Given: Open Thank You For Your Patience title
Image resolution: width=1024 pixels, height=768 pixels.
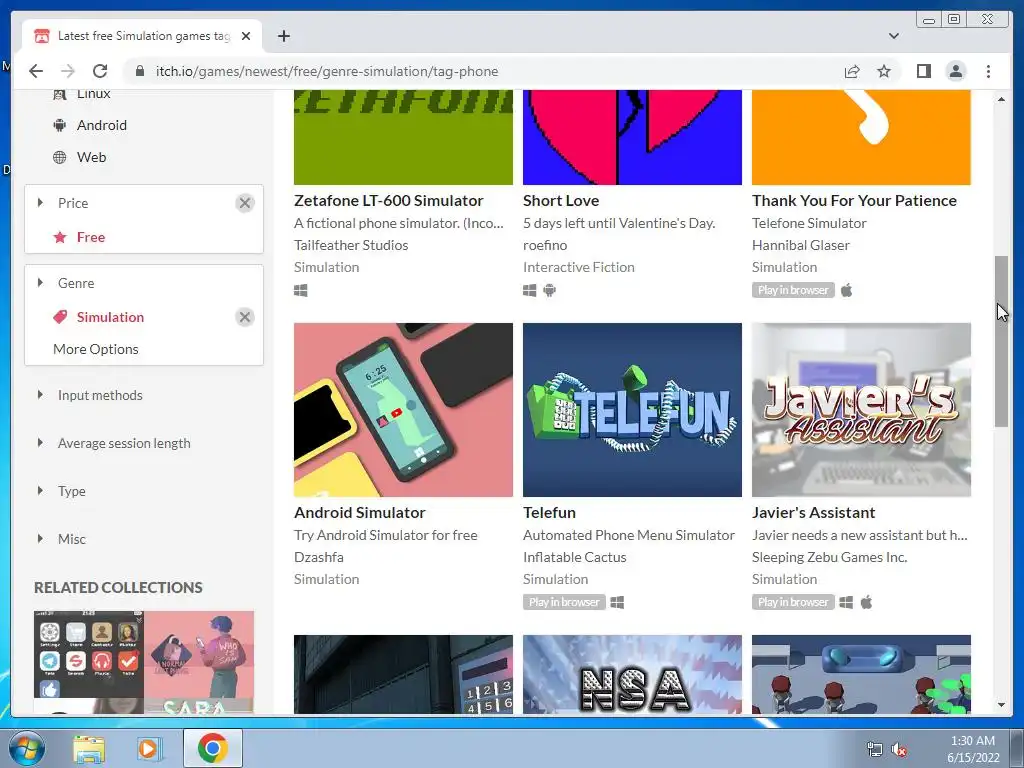Looking at the screenshot, I should 854,200.
